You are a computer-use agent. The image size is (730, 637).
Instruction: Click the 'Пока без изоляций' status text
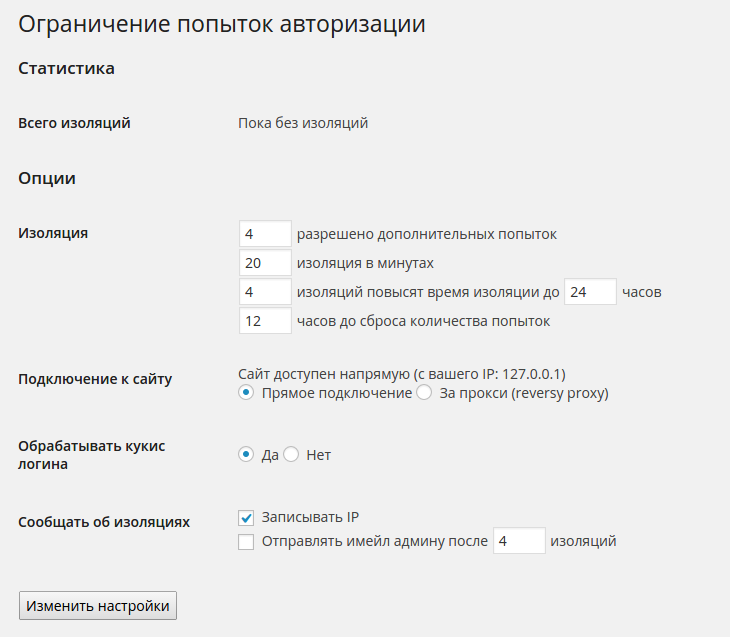click(303, 123)
